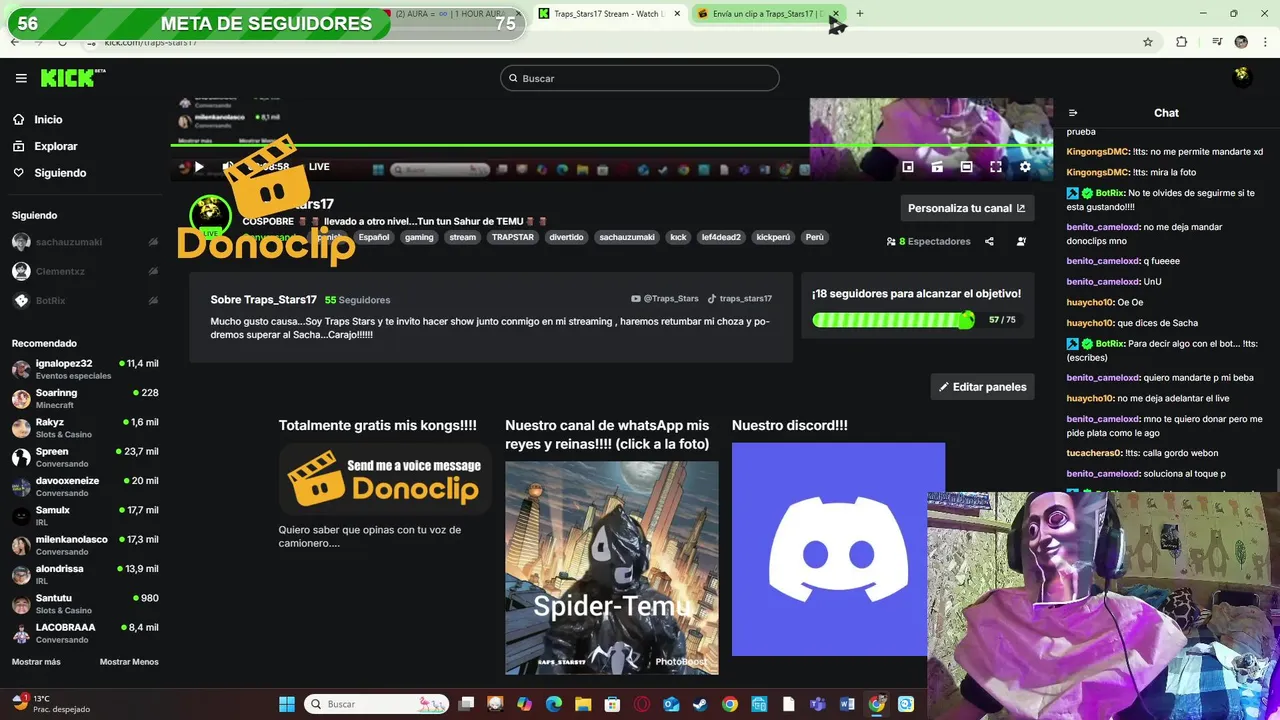This screenshot has width=1280, height=720.
Task: Open @Traps_Stars YouTube link
Action: [665, 298]
